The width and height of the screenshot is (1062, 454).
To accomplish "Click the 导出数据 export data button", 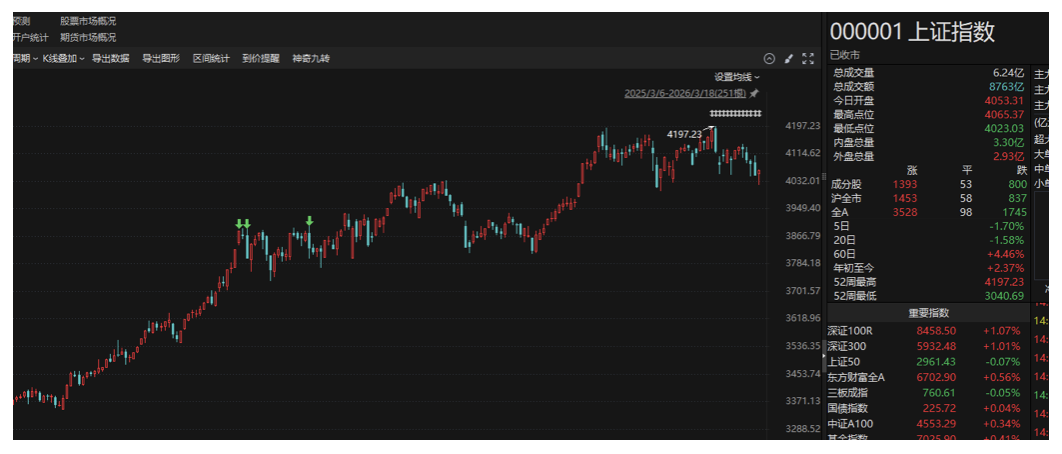I will pyautogui.click(x=110, y=59).
